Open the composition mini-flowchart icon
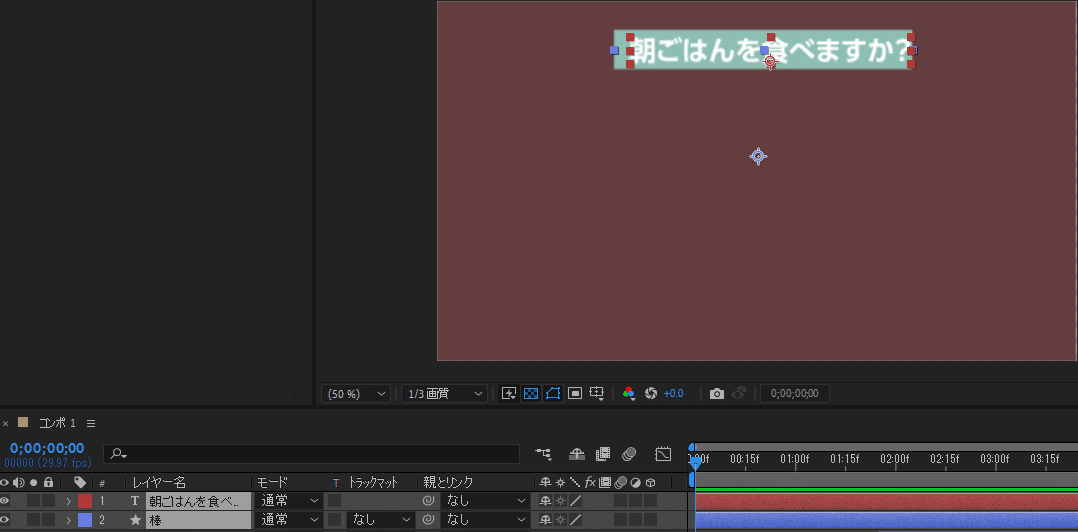The height and width of the screenshot is (532, 1078). pyautogui.click(x=544, y=454)
